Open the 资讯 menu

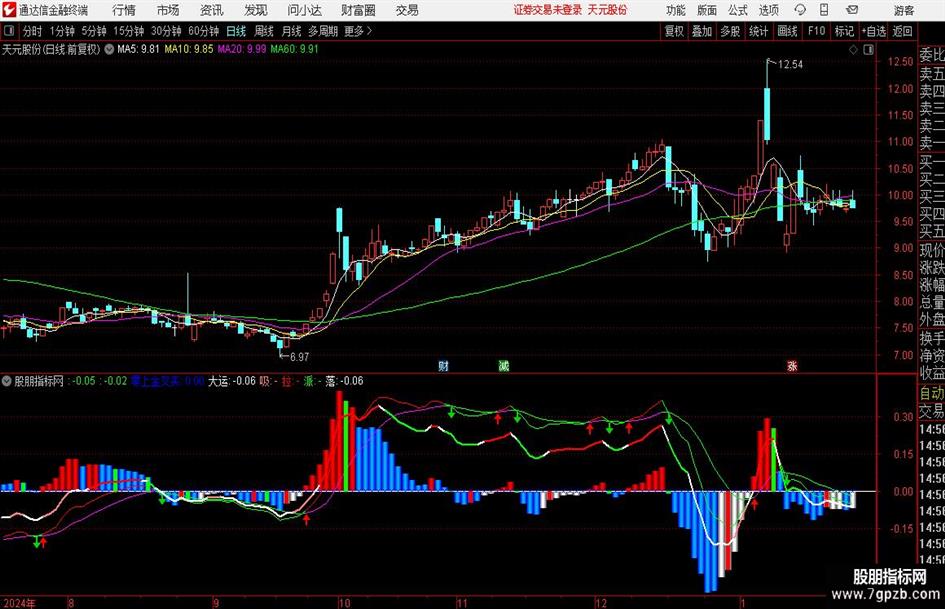pyautogui.click(x=212, y=10)
